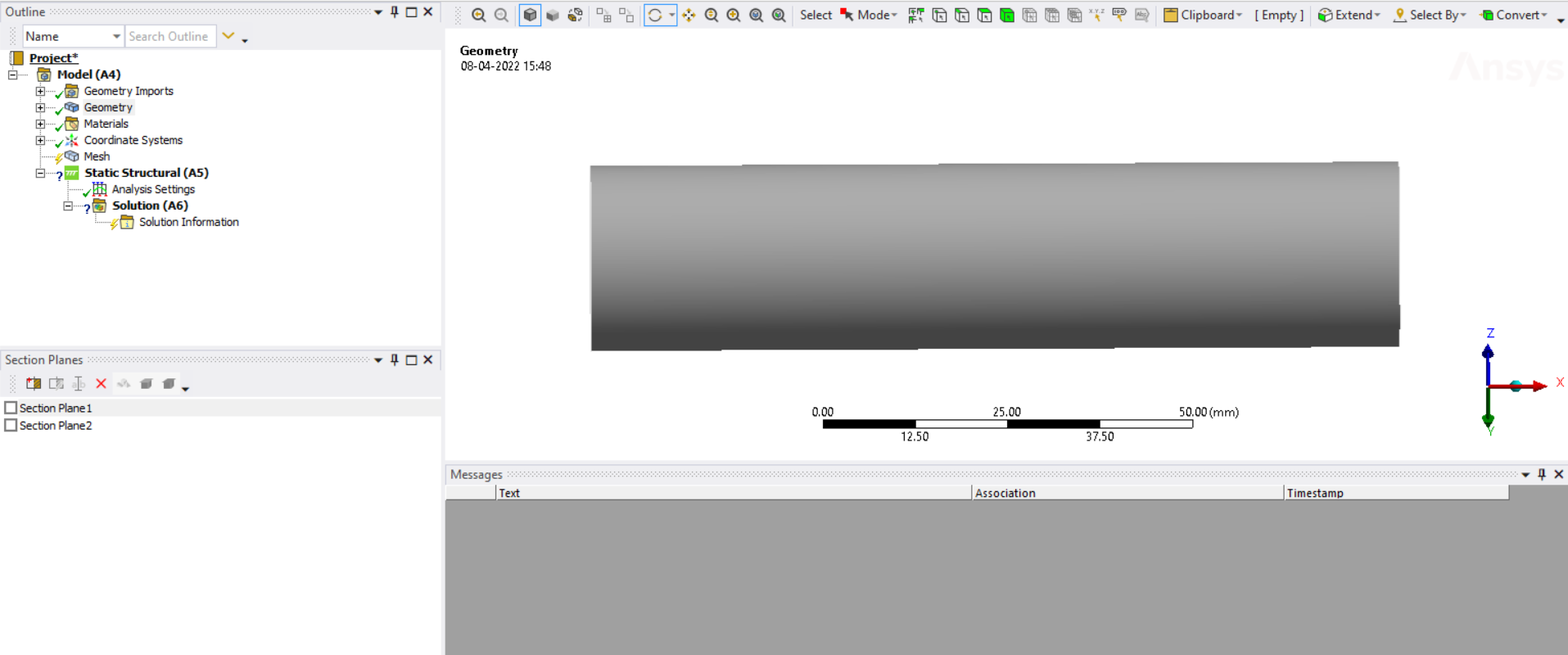
Task: Select Materials in the outline tree
Action: (106, 124)
